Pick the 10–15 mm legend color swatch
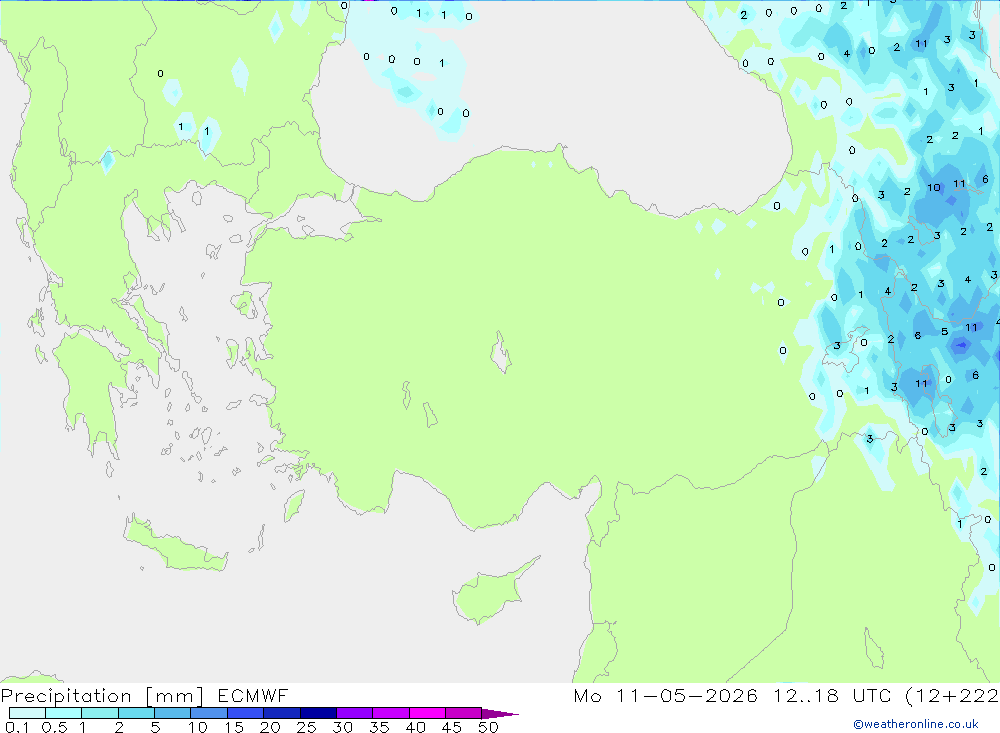Viewport: 1000px width, 733px height. click(209, 713)
